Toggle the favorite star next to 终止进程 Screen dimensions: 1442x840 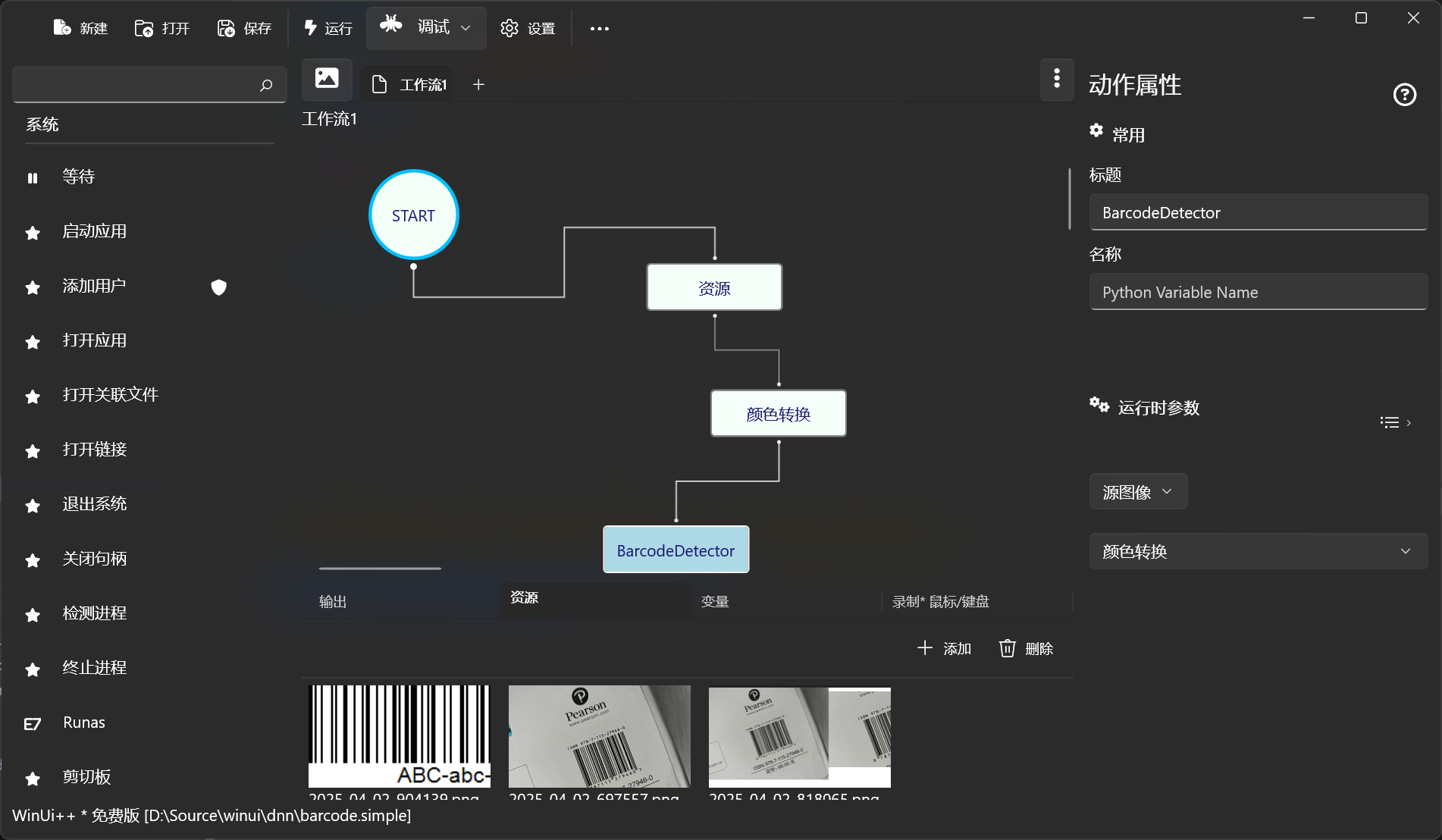click(x=32, y=669)
